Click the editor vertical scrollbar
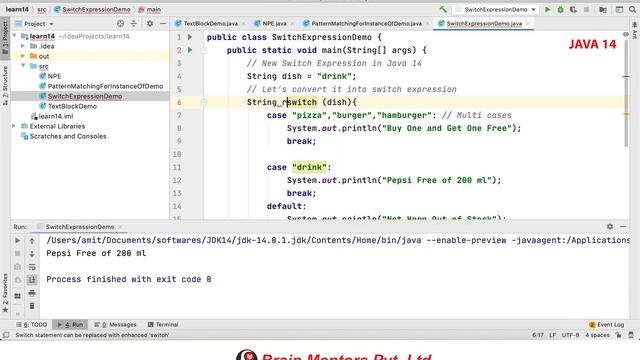This screenshot has width=640, height=360. (626, 93)
